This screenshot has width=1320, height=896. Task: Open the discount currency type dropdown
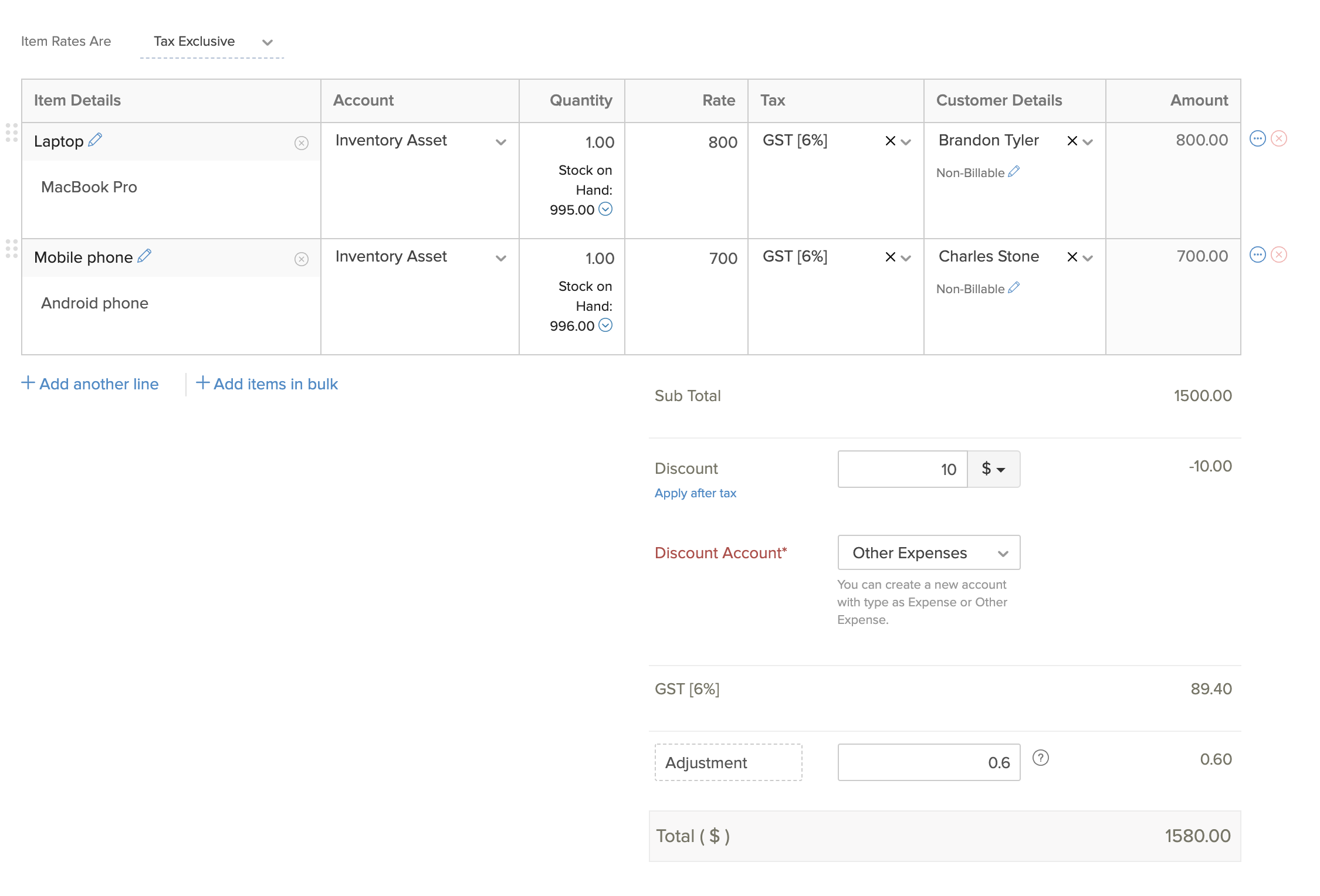(993, 469)
